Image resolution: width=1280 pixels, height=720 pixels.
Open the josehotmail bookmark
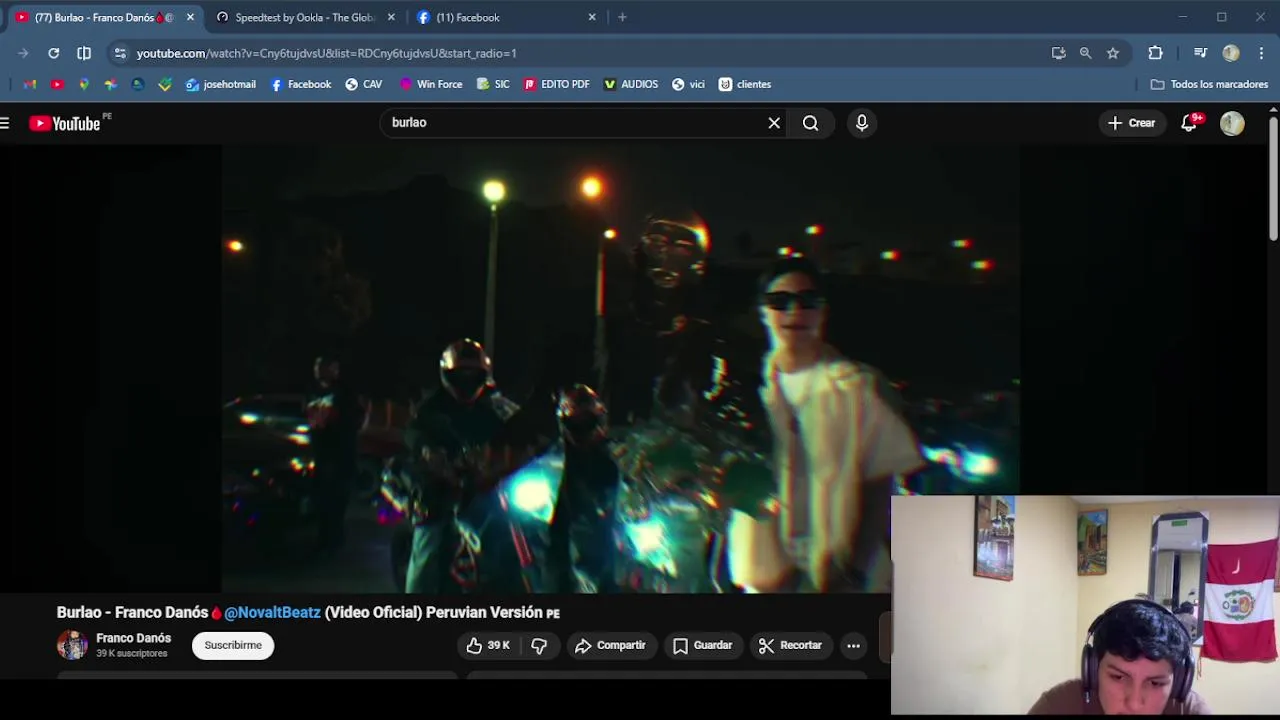tap(221, 84)
